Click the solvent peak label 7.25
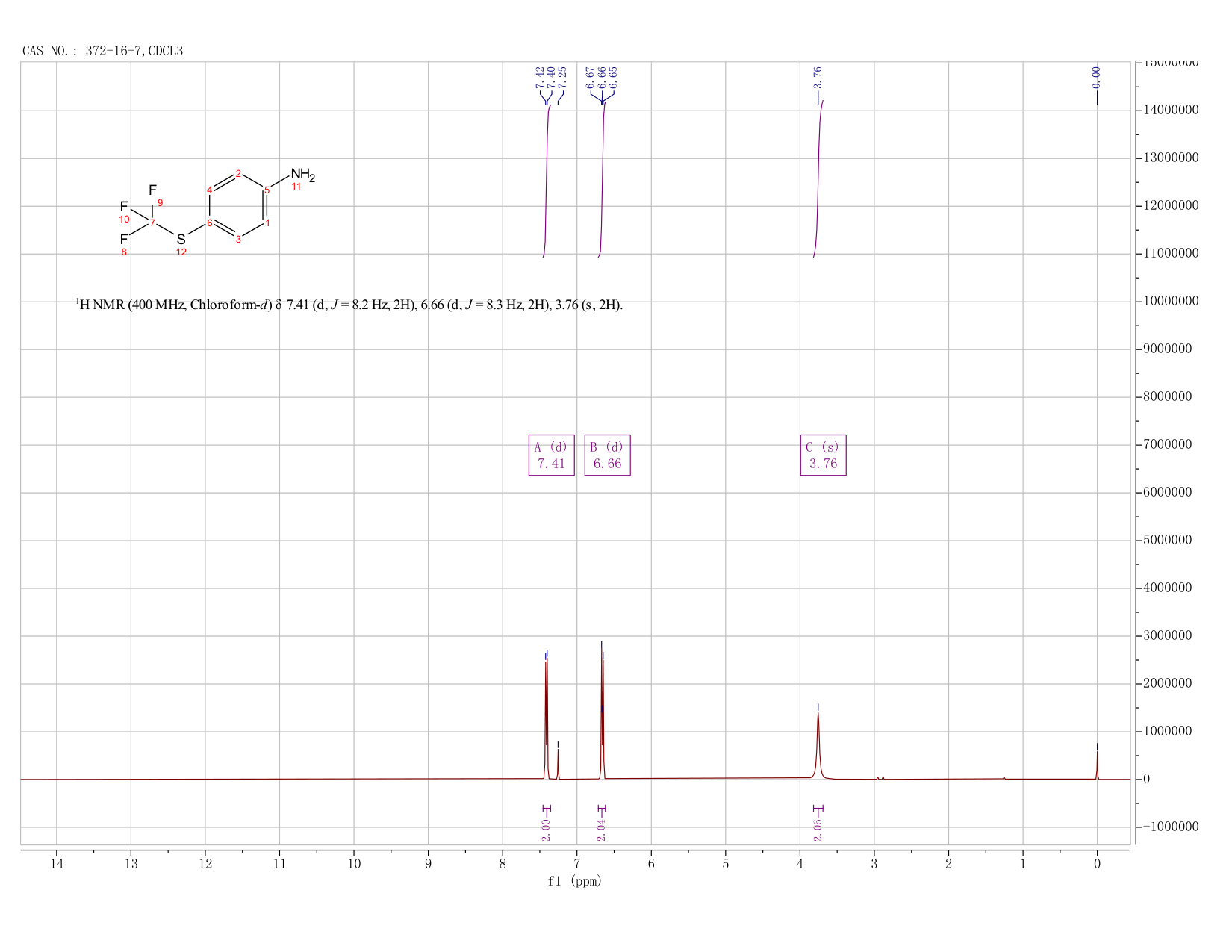The image size is (1232, 952). (563, 78)
